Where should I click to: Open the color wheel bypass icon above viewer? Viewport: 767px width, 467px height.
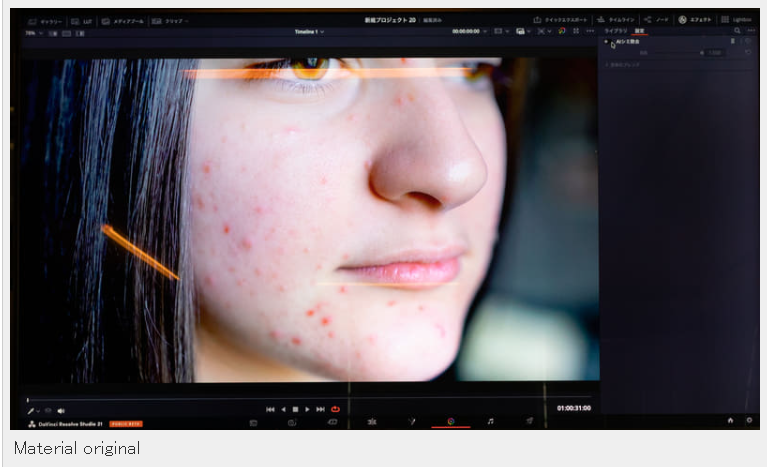pyautogui.click(x=562, y=31)
